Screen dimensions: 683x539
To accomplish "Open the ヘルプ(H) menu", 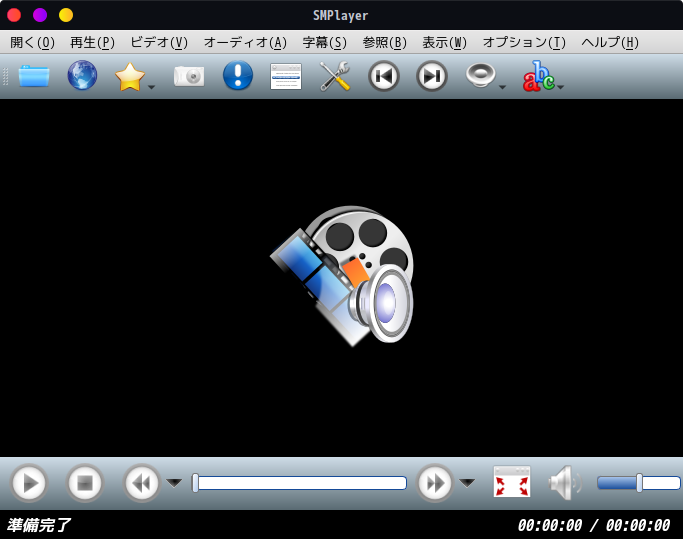I will point(610,42).
